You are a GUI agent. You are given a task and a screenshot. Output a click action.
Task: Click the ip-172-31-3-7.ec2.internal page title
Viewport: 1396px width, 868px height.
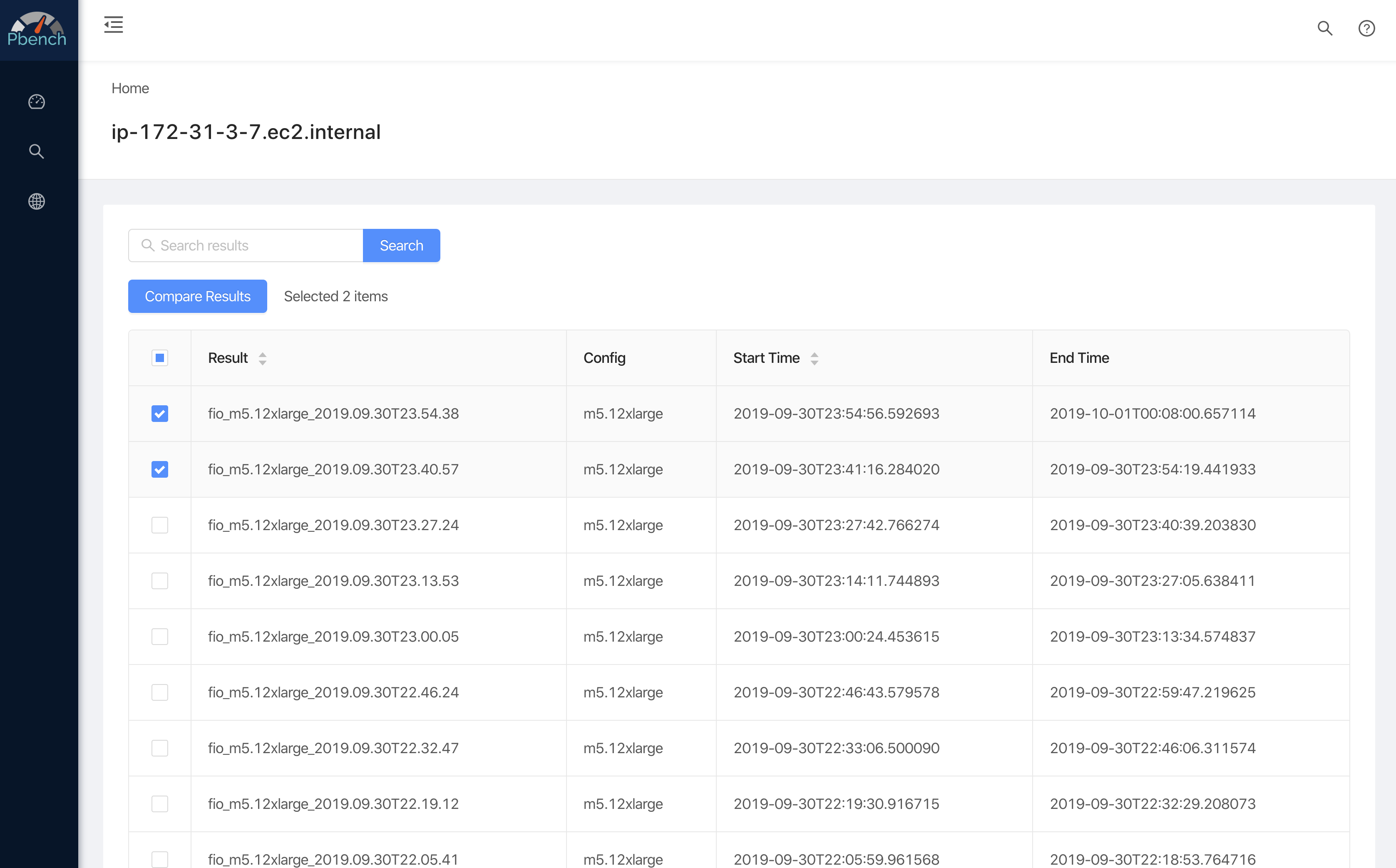[246, 131]
